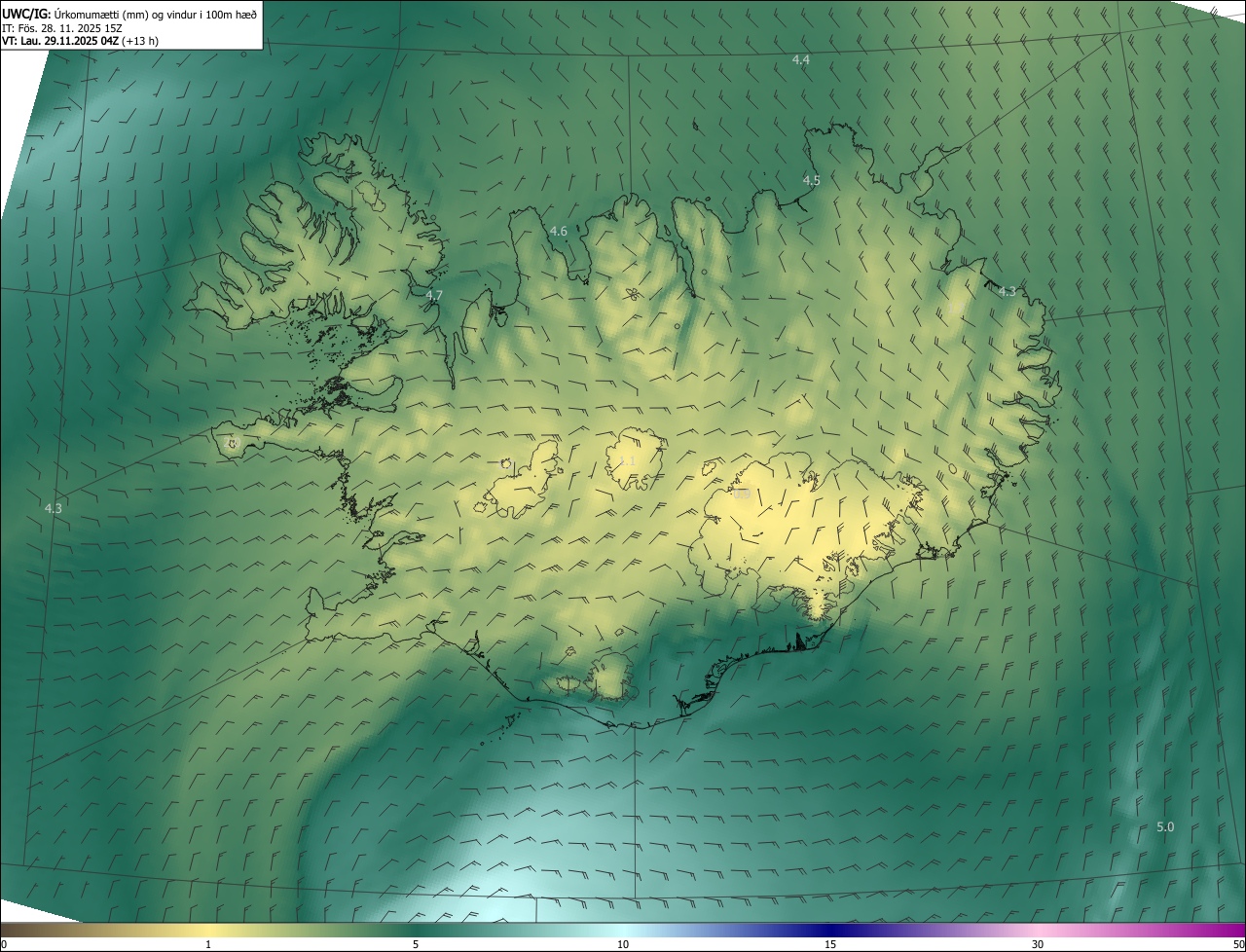
Task: Click the 4.3 value label off east coast
Action: (1008, 292)
